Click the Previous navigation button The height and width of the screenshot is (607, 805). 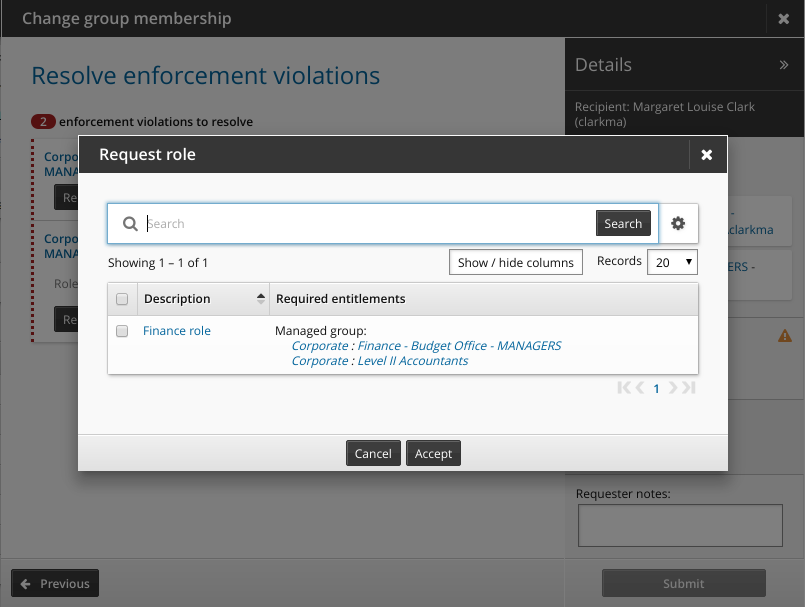click(x=54, y=583)
